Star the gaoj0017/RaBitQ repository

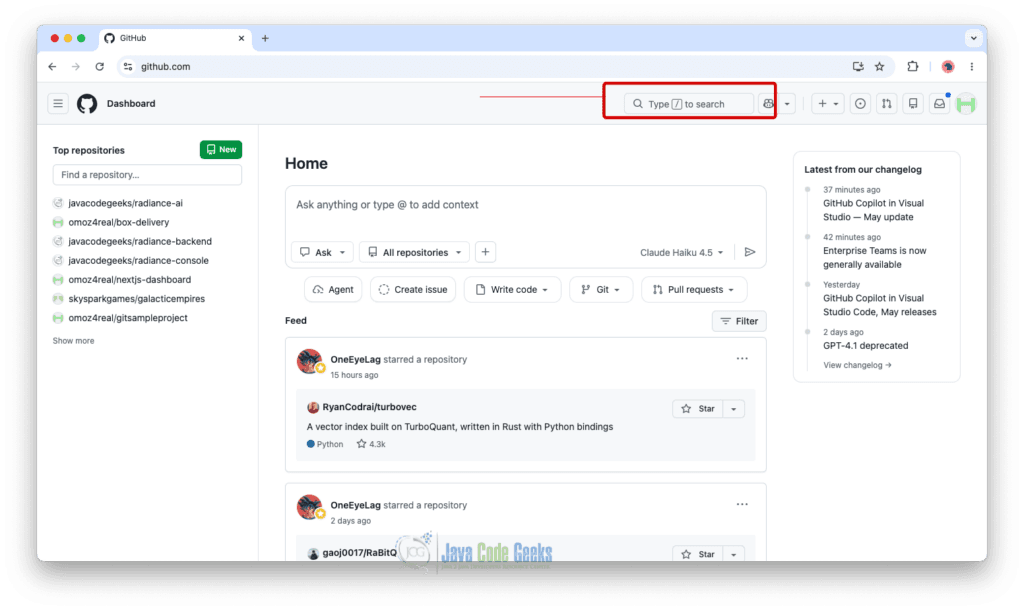tap(697, 554)
